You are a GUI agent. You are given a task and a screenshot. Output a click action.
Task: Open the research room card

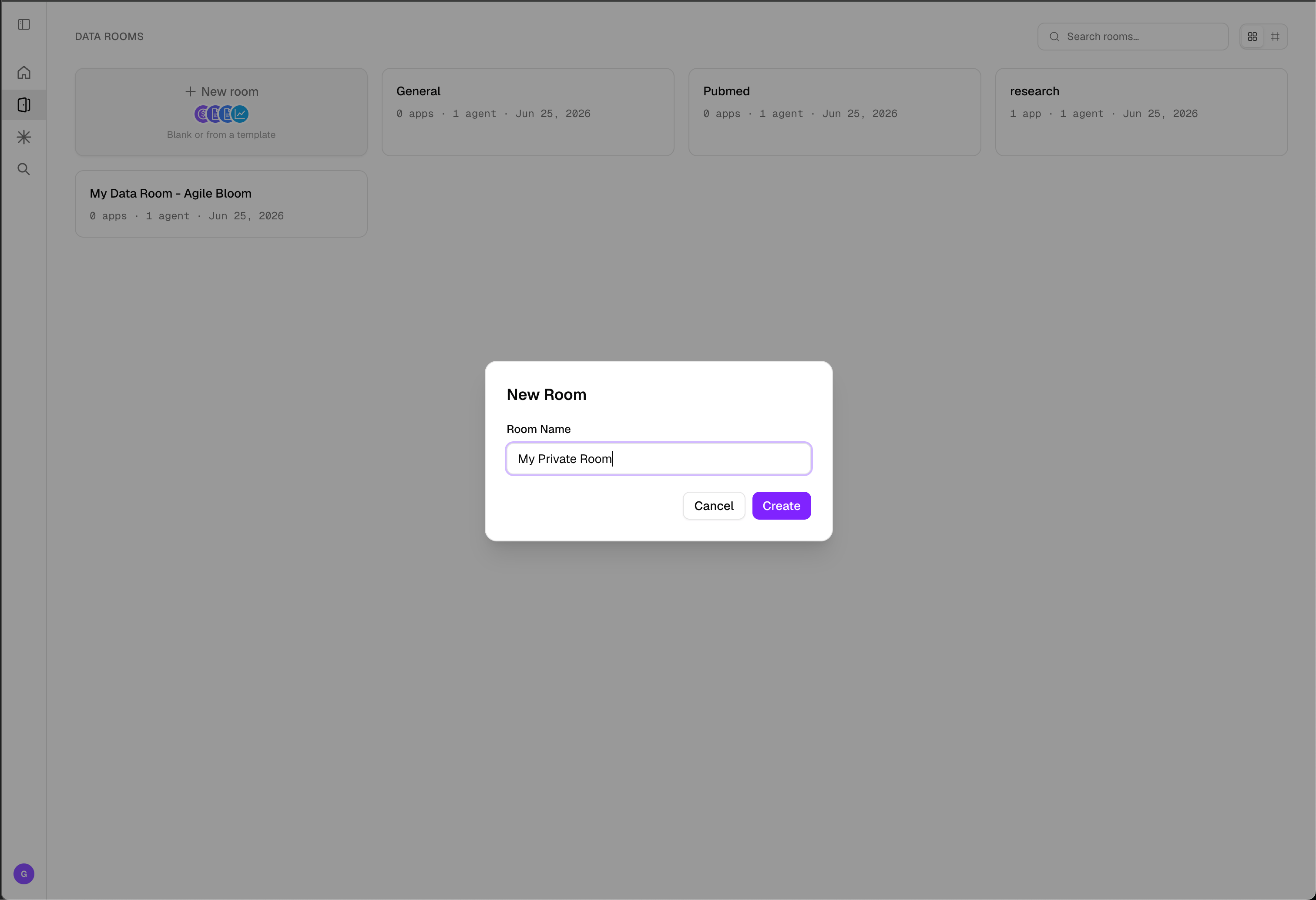point(1141,112)
